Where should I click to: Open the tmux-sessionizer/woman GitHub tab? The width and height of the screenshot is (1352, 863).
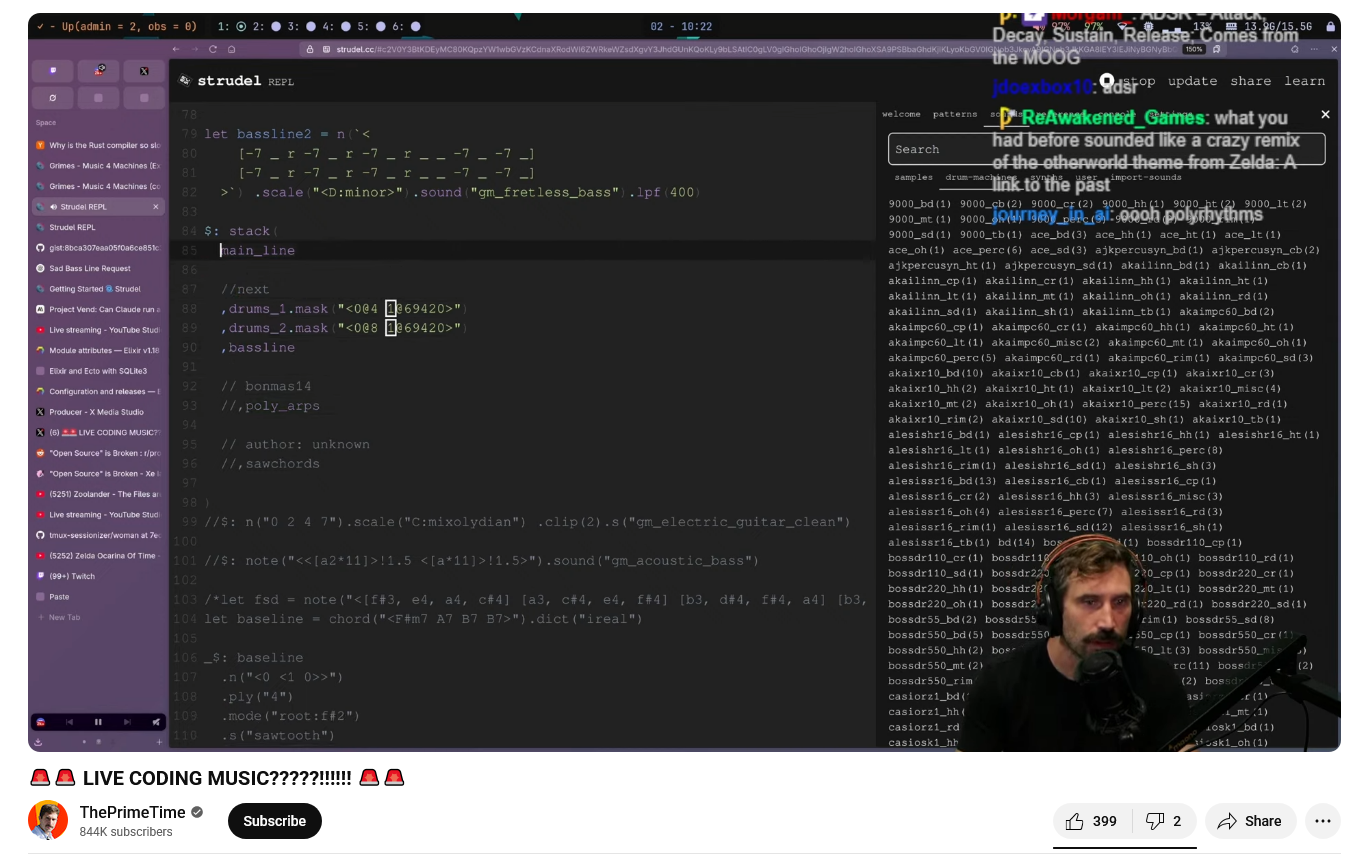98,535
